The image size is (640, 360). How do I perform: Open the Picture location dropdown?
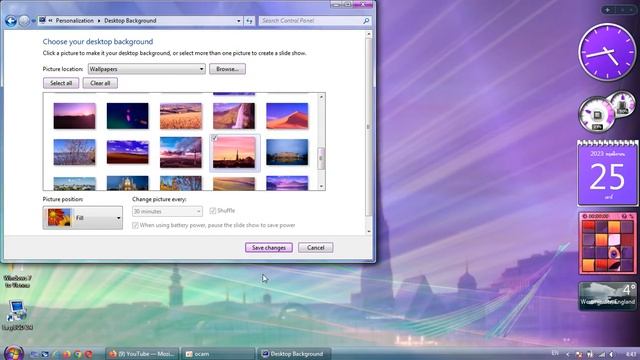pyautogui.click(x=147, y=69)
